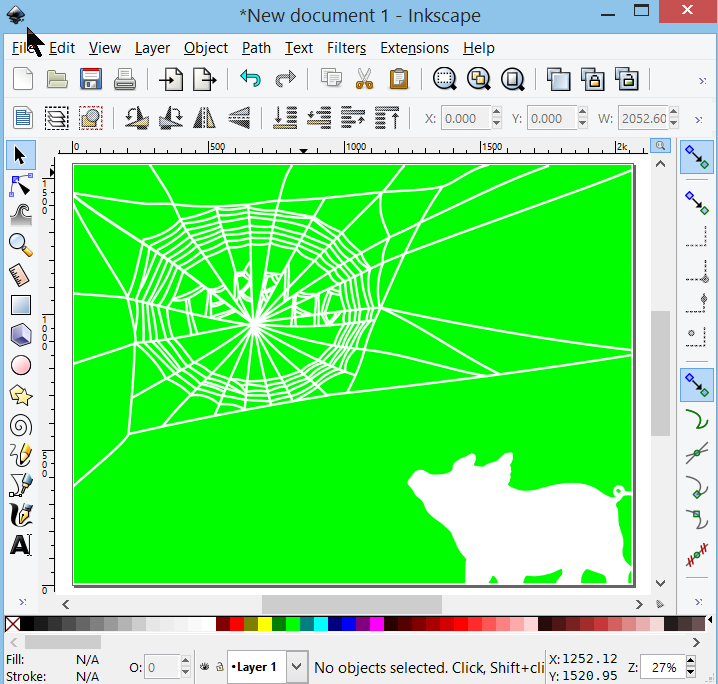Zoom to fit selection icon

445,79
